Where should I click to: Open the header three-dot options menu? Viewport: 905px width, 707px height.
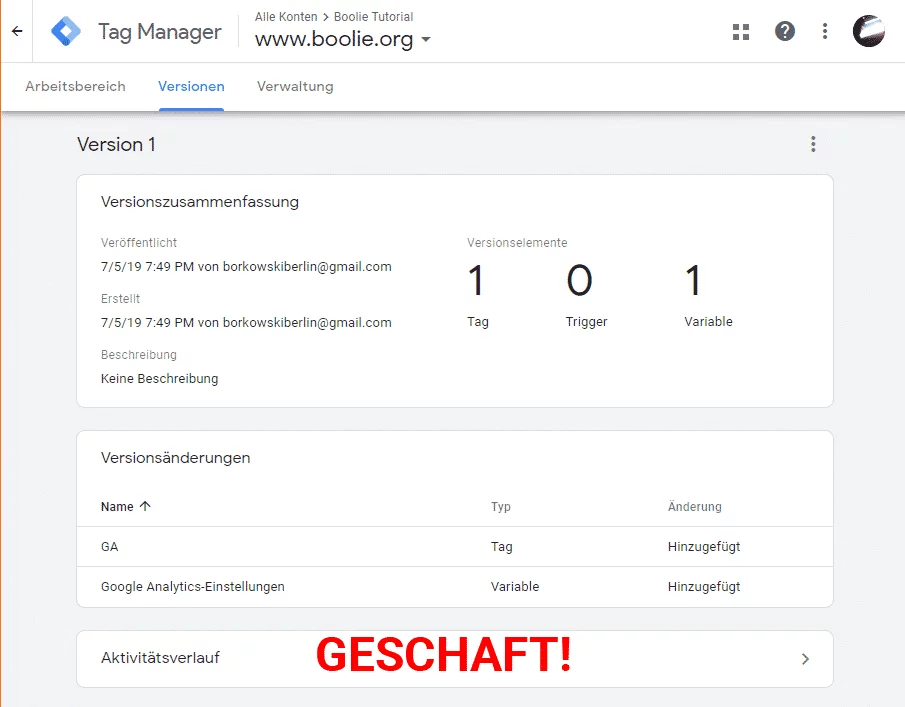[x=825, y=31]
